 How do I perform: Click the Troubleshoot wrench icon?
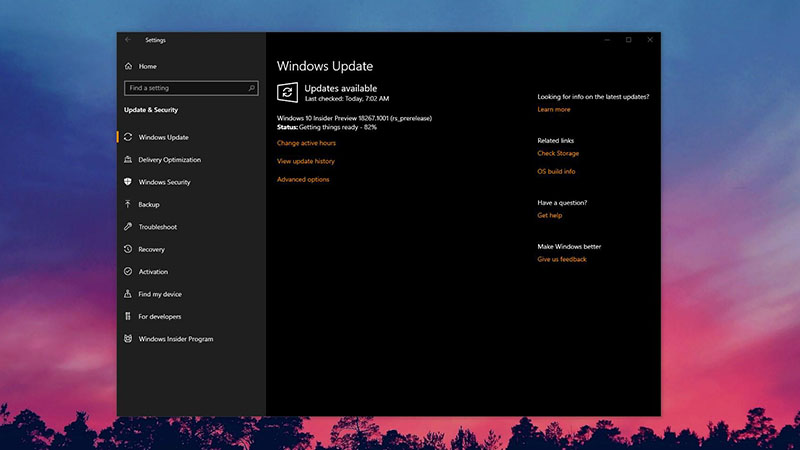point(128,227)
